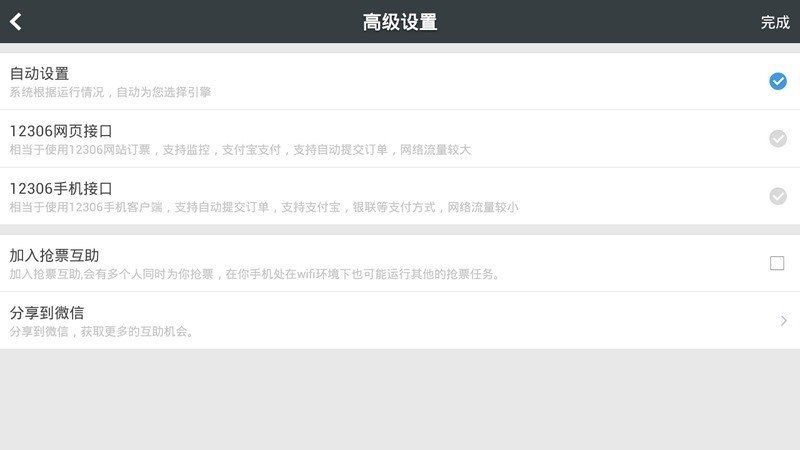
Task: Tap 完成 to finish settings
Action: point(775,22)
